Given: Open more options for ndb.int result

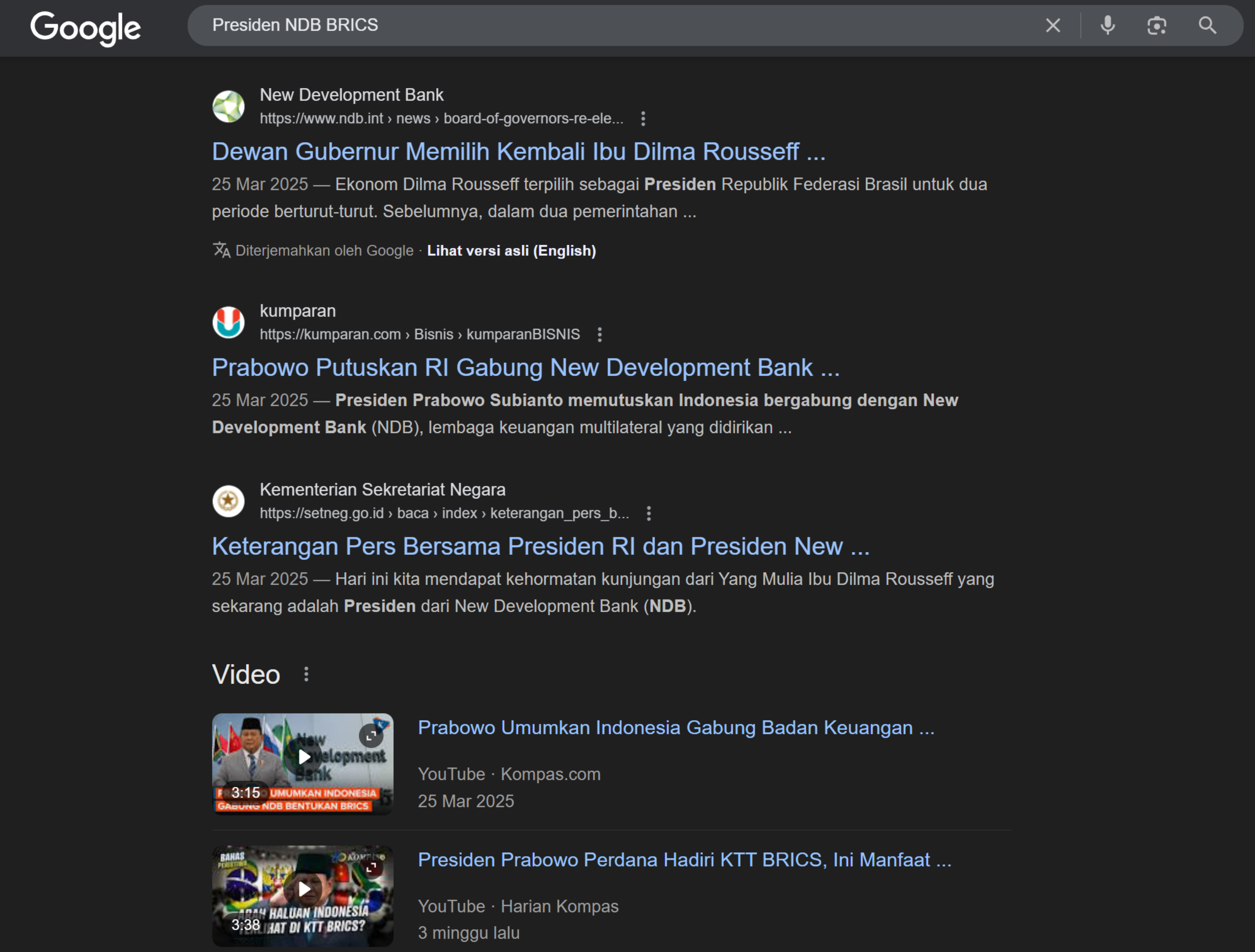Looking at the screenshot, I should point(643,119).
